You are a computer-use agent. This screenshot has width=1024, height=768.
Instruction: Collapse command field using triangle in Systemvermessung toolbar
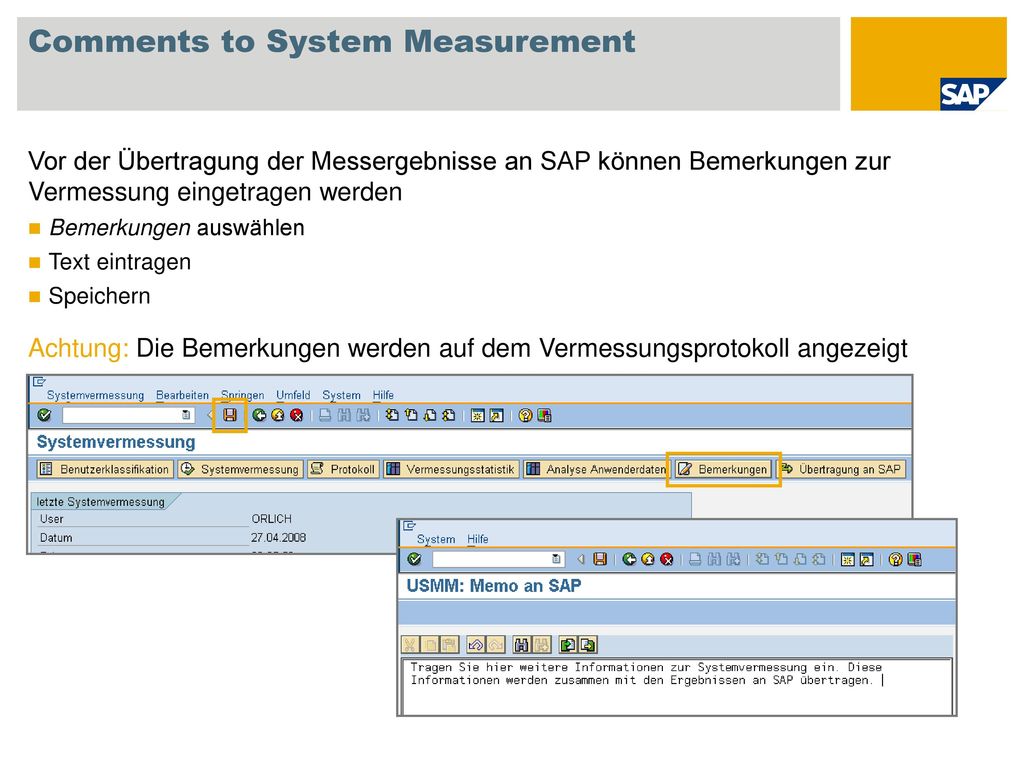click(x=210, y=415)
